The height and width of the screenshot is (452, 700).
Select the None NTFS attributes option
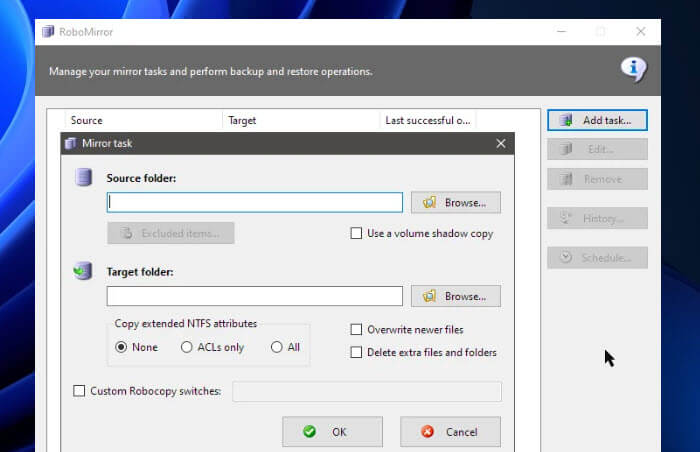(122, 347)
